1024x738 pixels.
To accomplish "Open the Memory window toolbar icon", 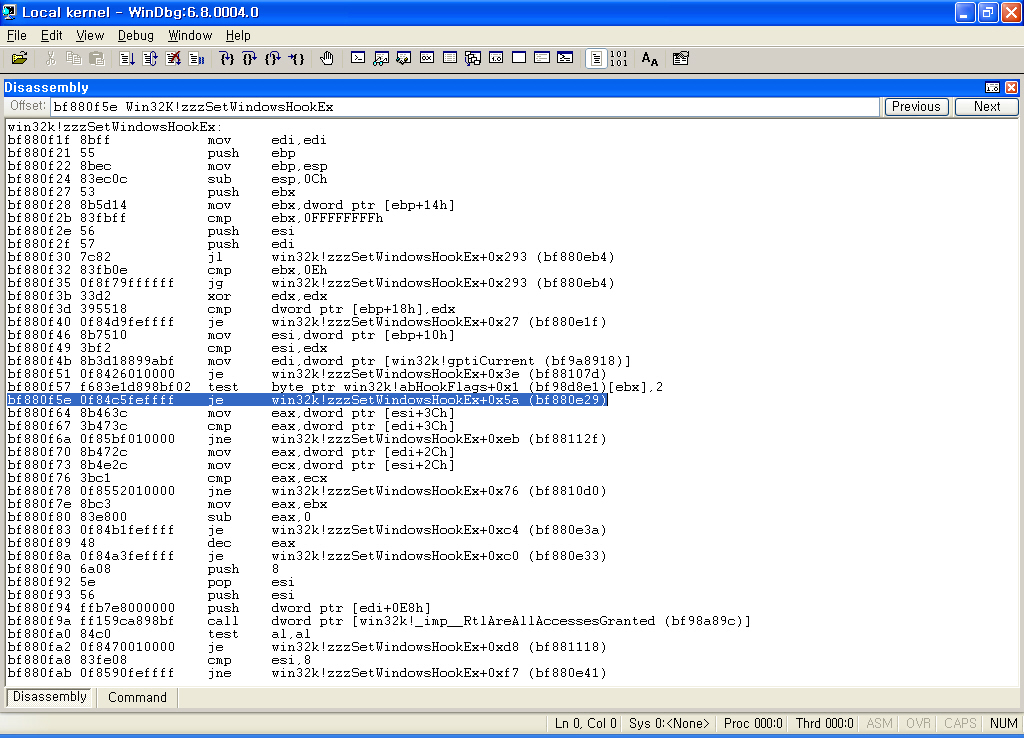I will click(x=450, y=58).
